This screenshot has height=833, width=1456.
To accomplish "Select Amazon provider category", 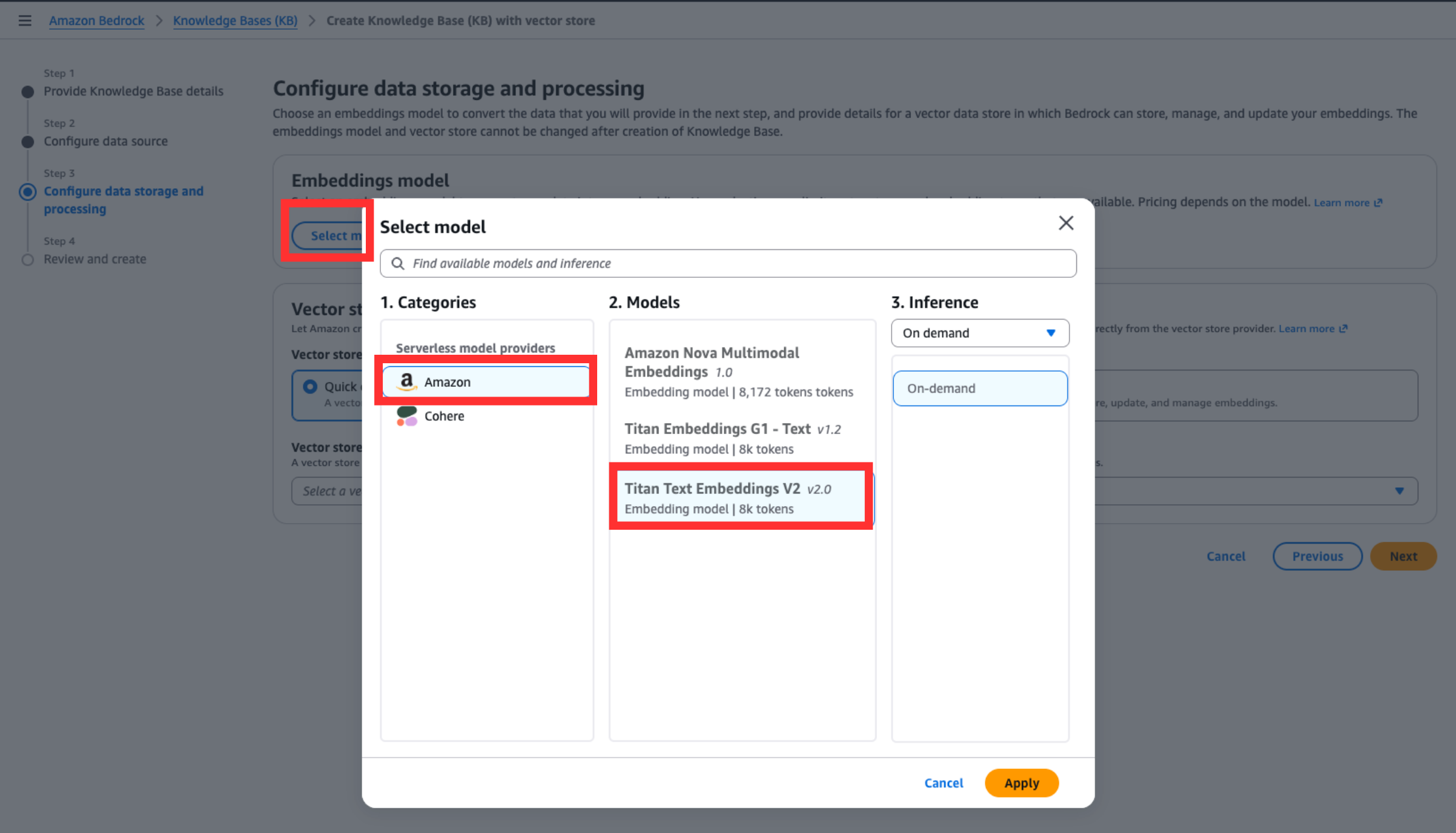I will point(486,381).
